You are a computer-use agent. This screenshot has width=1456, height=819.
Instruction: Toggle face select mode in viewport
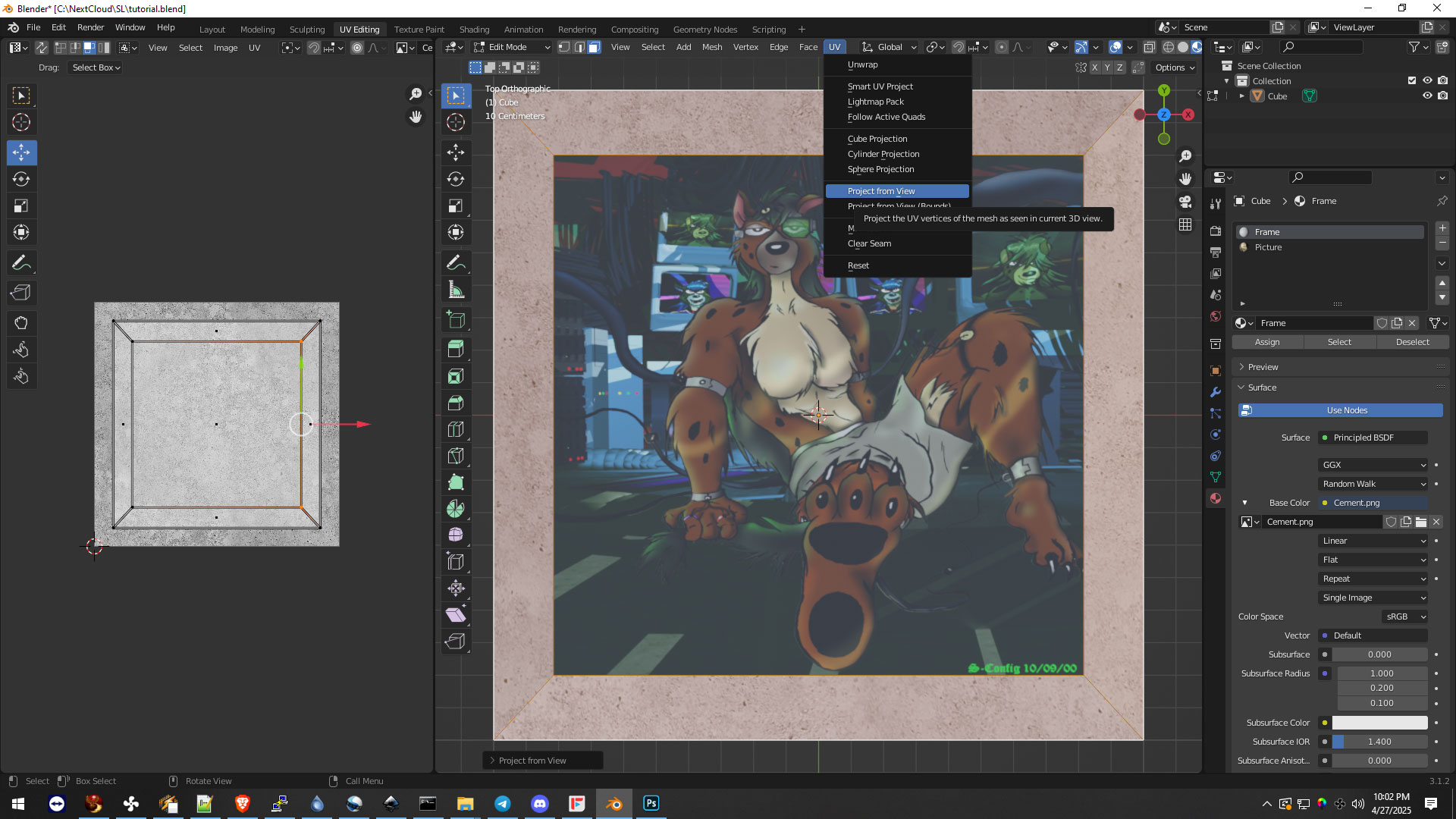(x=594, y=47)
